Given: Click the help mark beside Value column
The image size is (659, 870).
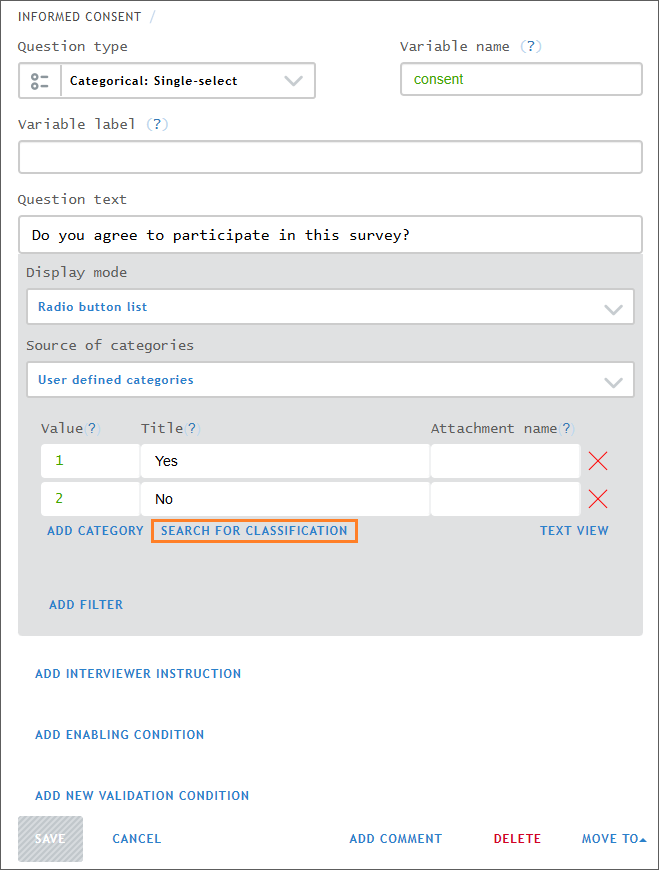Looking at the screenshot, I should click(92, 428).
